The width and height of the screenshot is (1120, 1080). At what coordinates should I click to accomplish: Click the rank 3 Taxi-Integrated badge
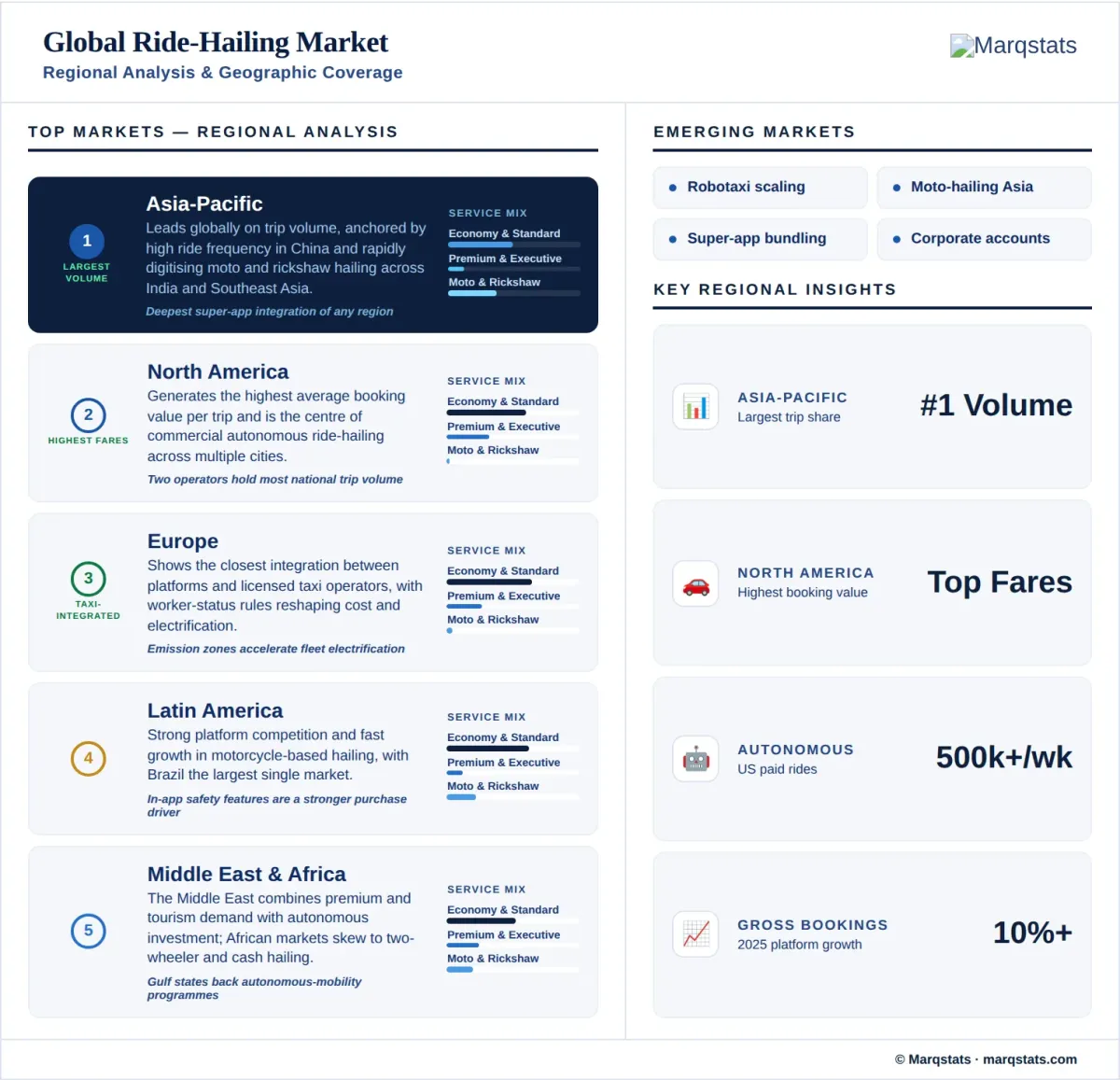pos(89,578)
